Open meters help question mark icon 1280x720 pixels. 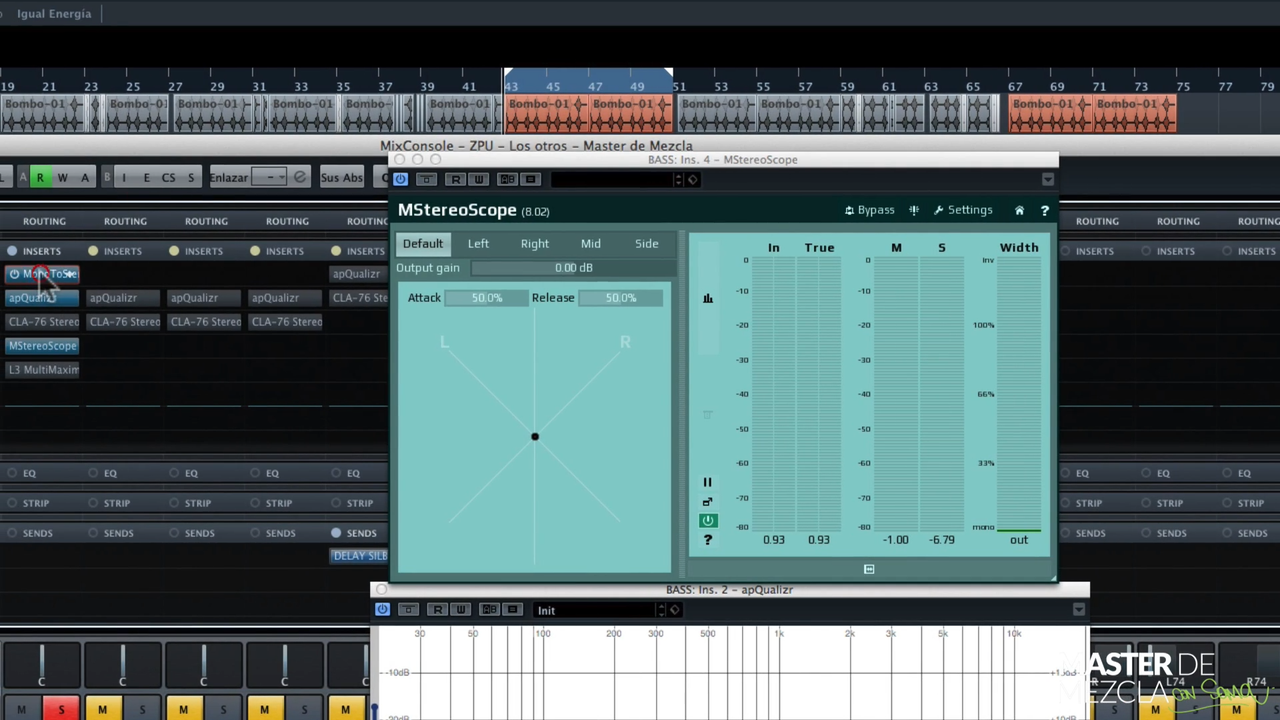707,540
